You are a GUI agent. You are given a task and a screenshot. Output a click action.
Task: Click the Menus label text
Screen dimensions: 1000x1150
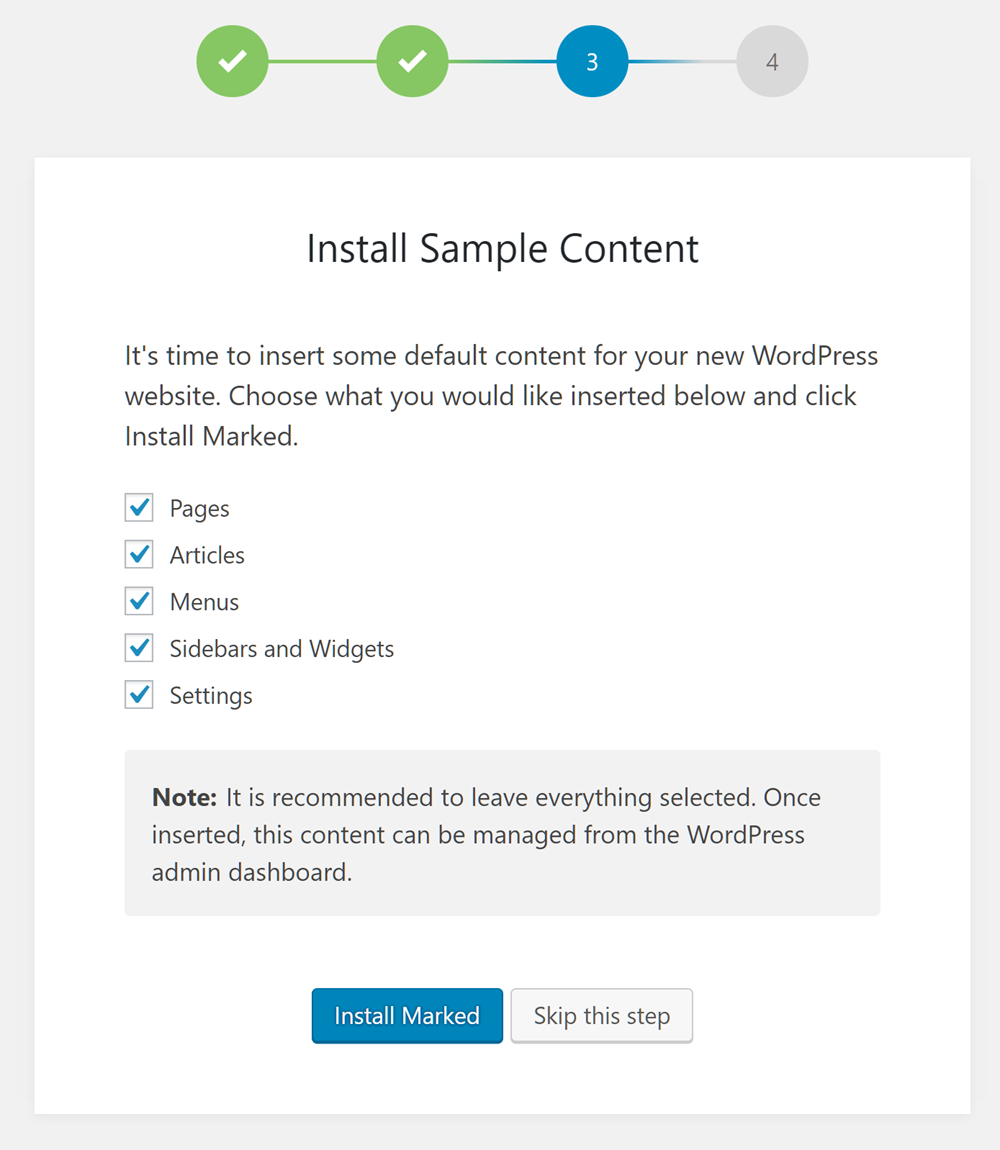coord(204,603)
